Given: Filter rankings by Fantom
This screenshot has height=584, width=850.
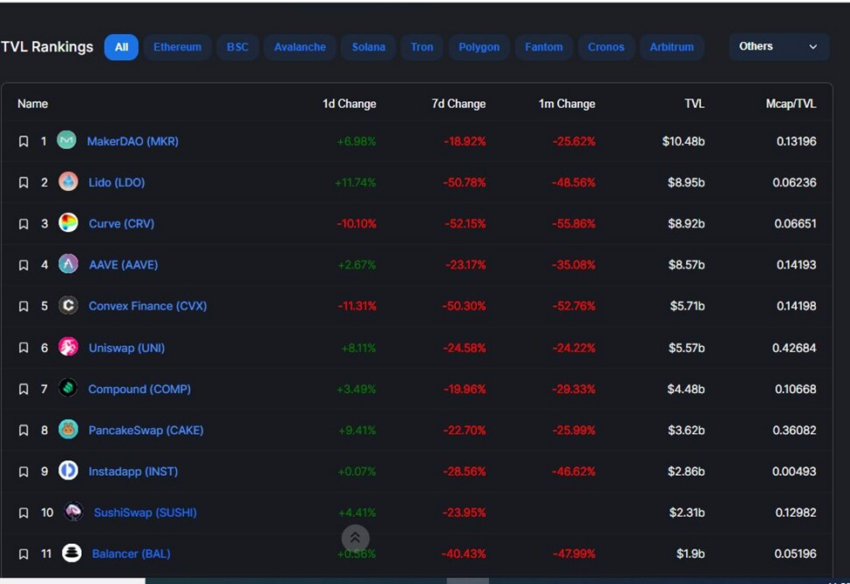Looking at the screenshot, I should 544,47.
